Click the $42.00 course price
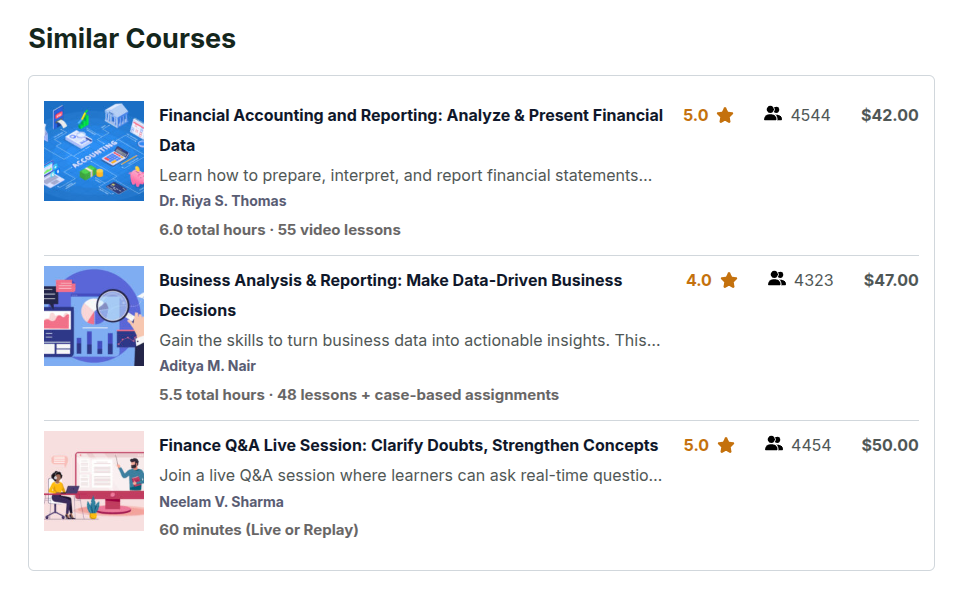The image size is (963, 602). (x=889, y=115)
